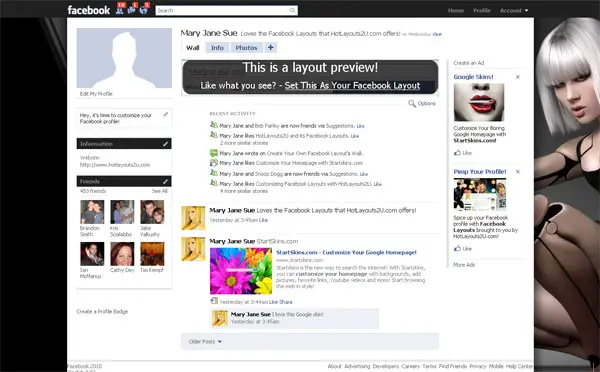Click icon beside Snoop Dogg friends activity

214,173
